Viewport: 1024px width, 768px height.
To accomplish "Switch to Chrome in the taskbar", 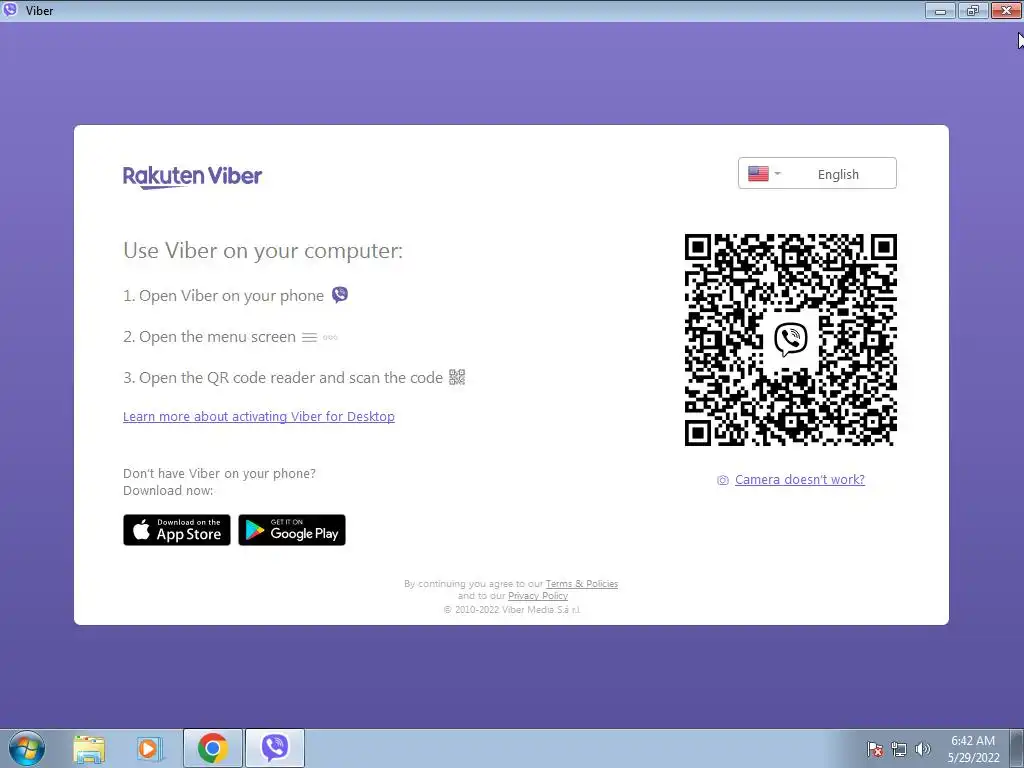I will [x=213, y=748].
